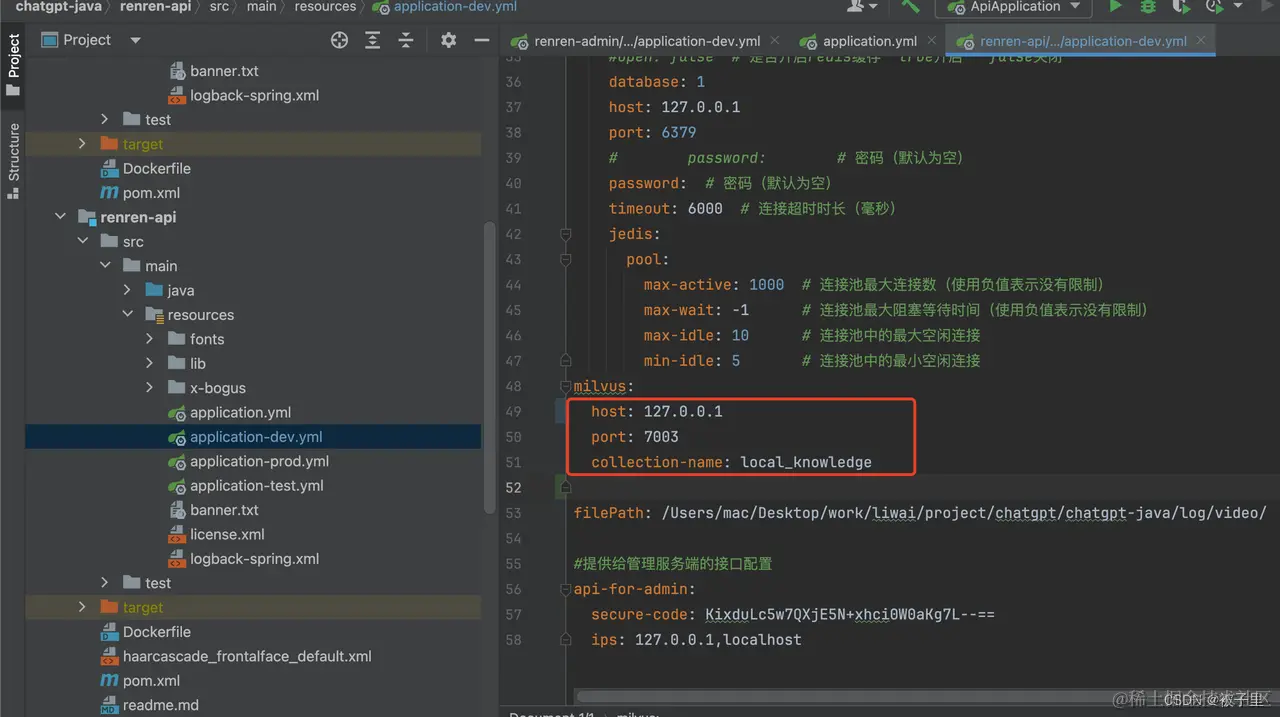Click the main breadcrumb in navigation bar
The image size is (1280, 717).
click(x=261, y=6)
